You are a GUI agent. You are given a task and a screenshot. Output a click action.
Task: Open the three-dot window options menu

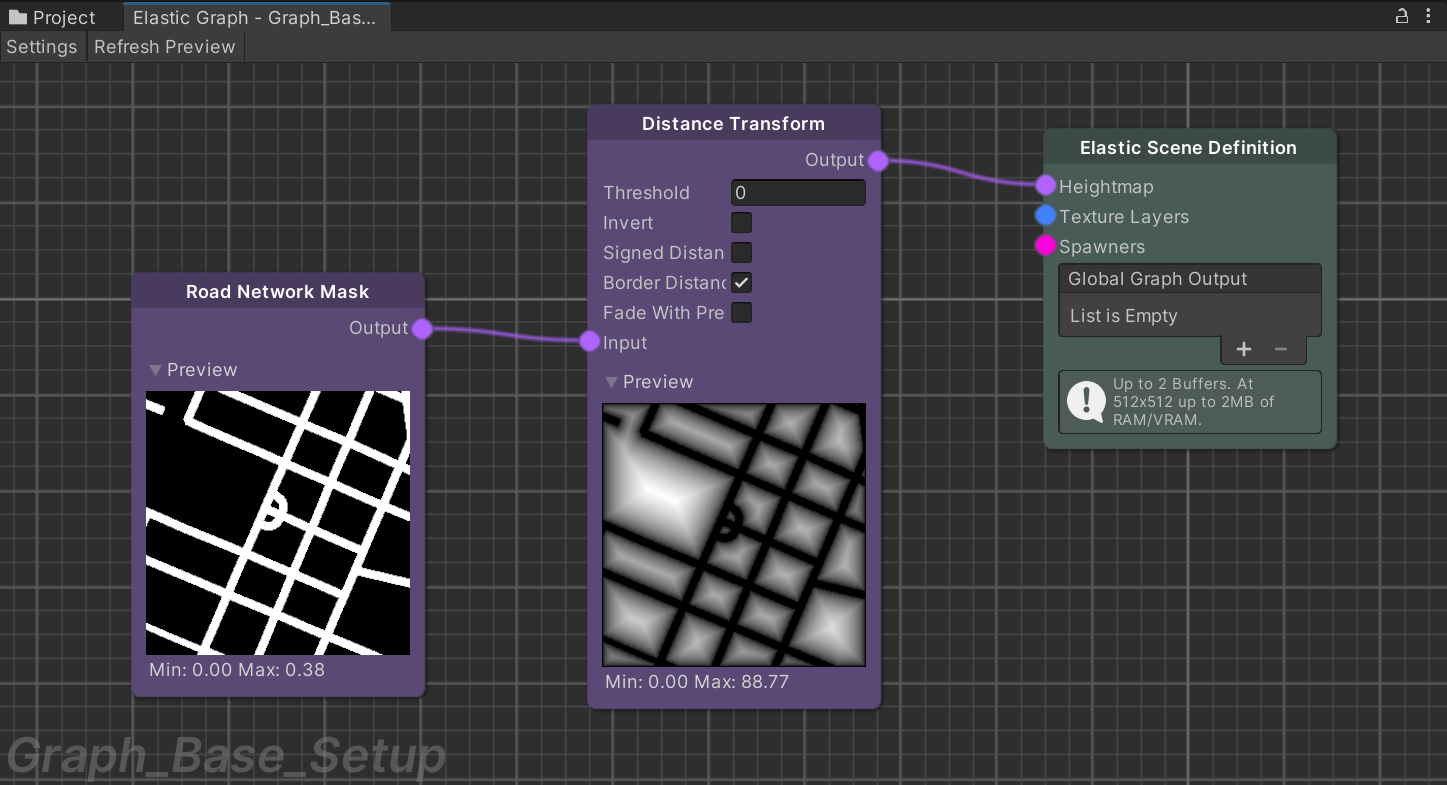(1429, 16)
